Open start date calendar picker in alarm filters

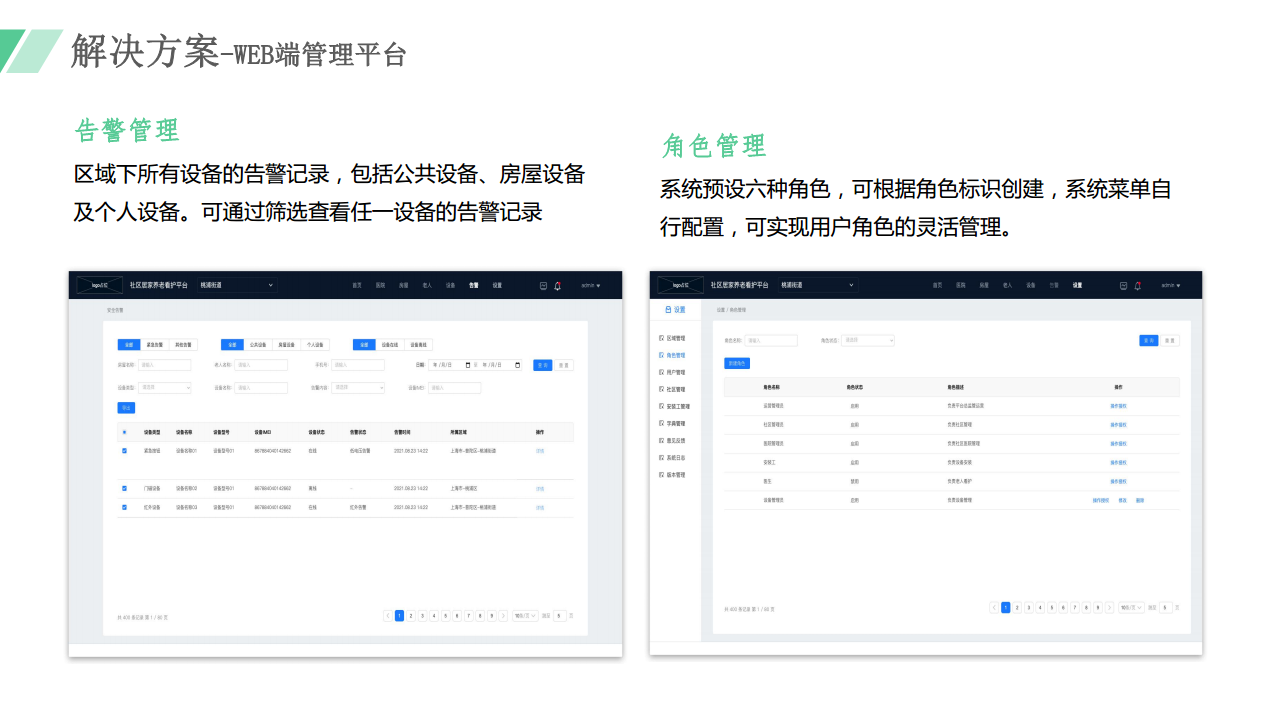(468, 365)
